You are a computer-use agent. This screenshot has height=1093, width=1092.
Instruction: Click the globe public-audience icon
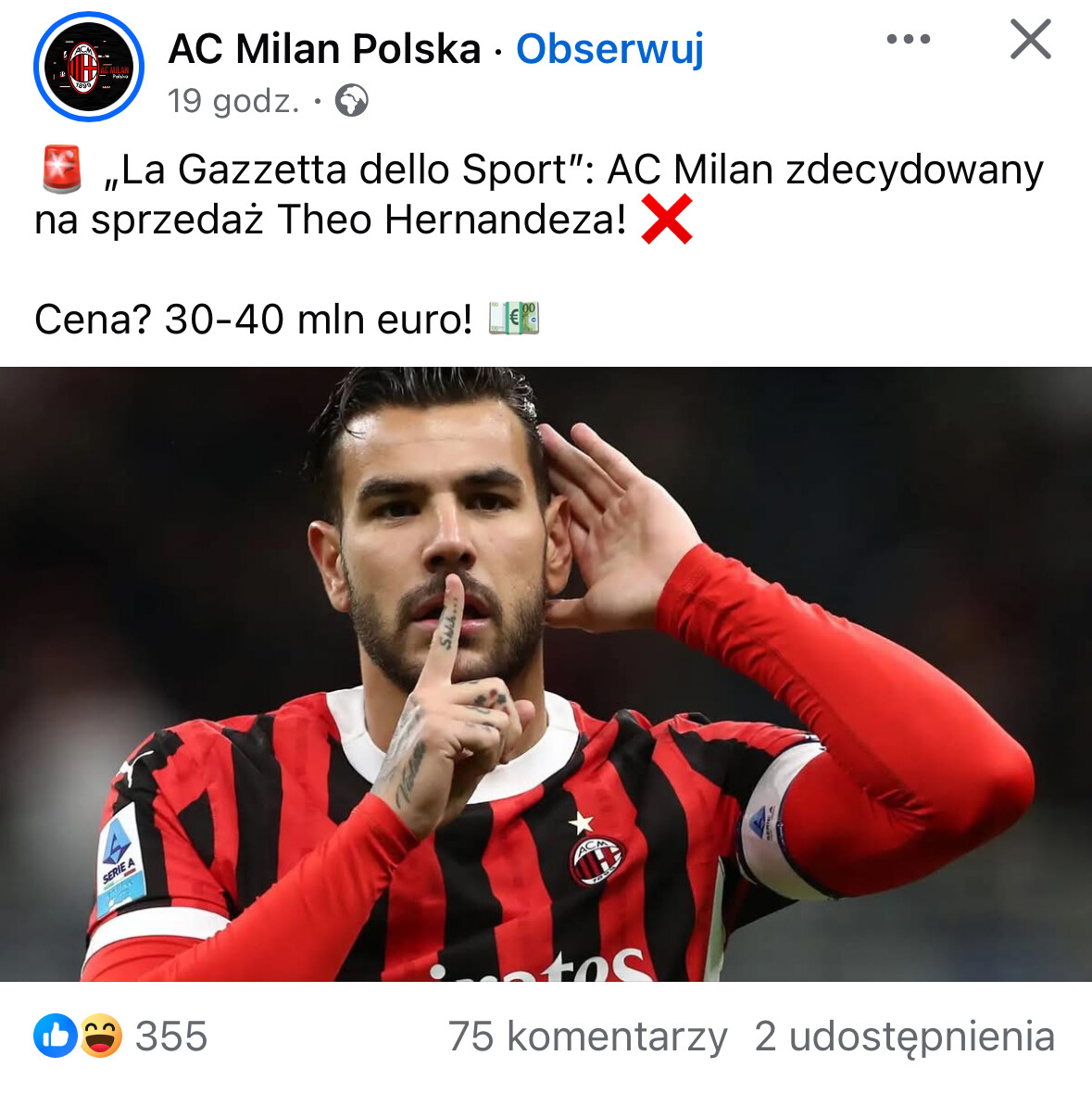pyautogui.click(x=351, y=100)
